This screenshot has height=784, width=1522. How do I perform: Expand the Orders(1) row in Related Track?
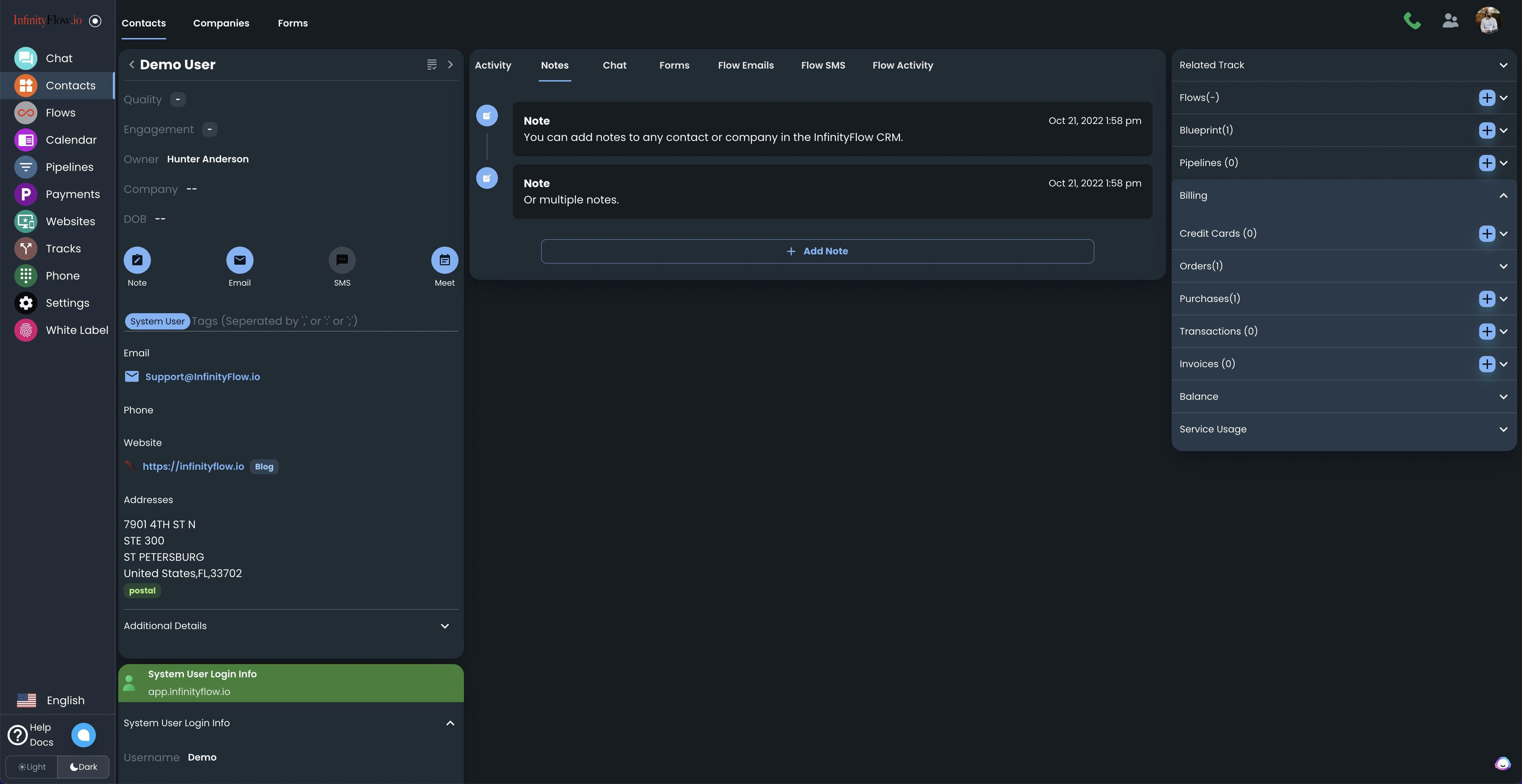pos(1504,266)
